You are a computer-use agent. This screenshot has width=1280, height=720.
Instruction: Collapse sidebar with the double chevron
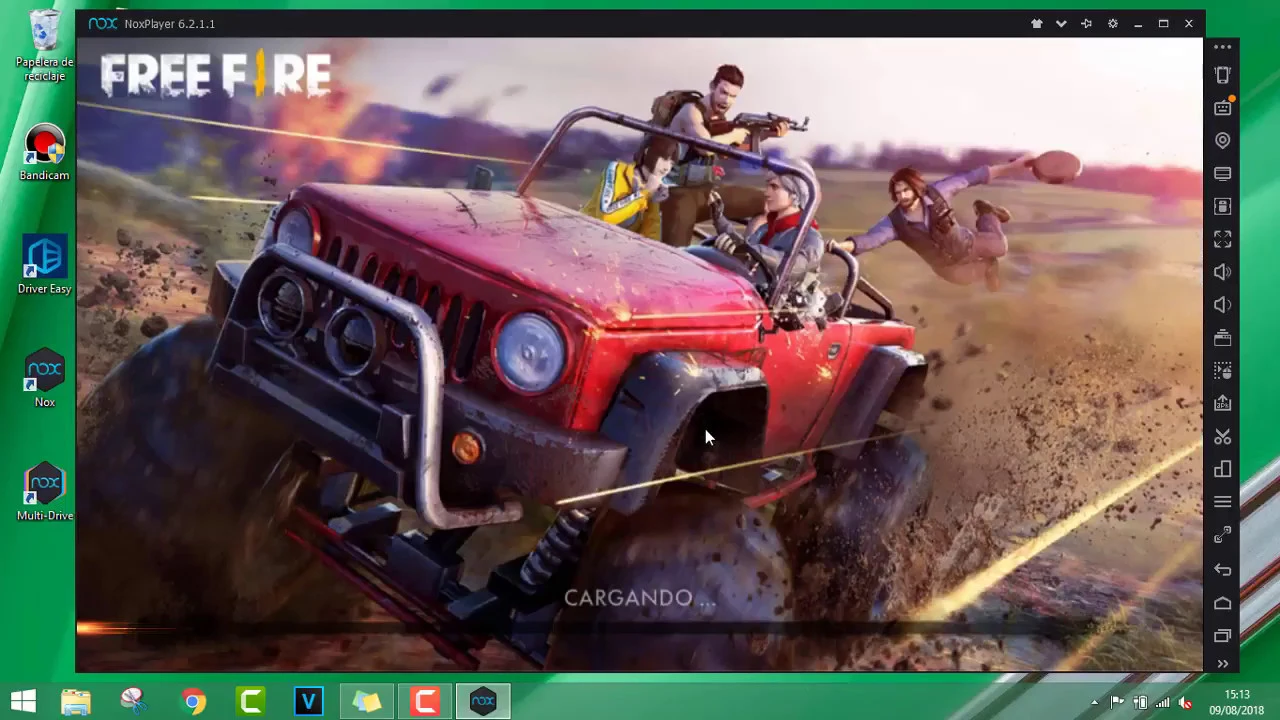pyautogui.click(x=1222, y=663)
